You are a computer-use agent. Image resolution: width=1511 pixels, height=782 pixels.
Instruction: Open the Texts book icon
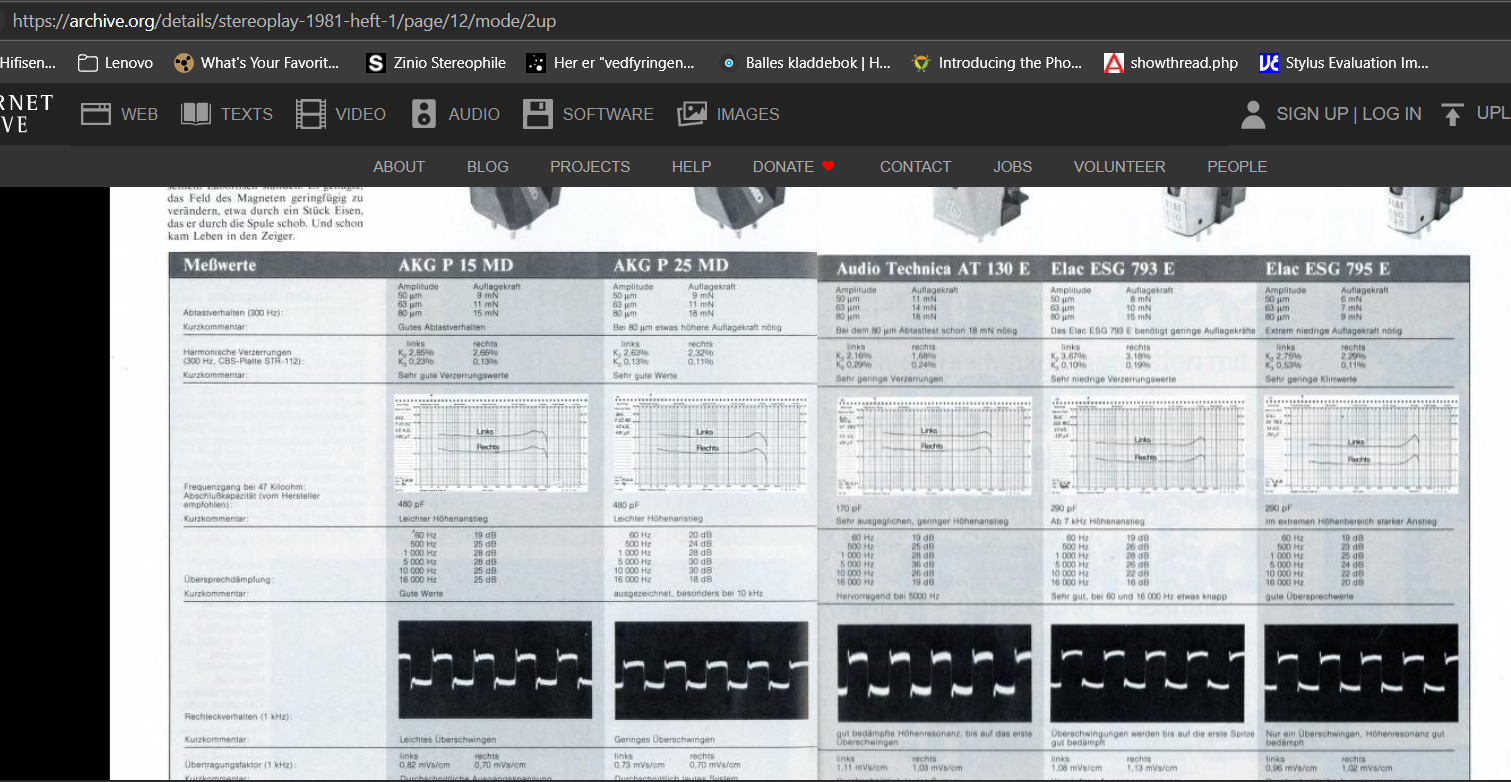[x=196, y=114]
